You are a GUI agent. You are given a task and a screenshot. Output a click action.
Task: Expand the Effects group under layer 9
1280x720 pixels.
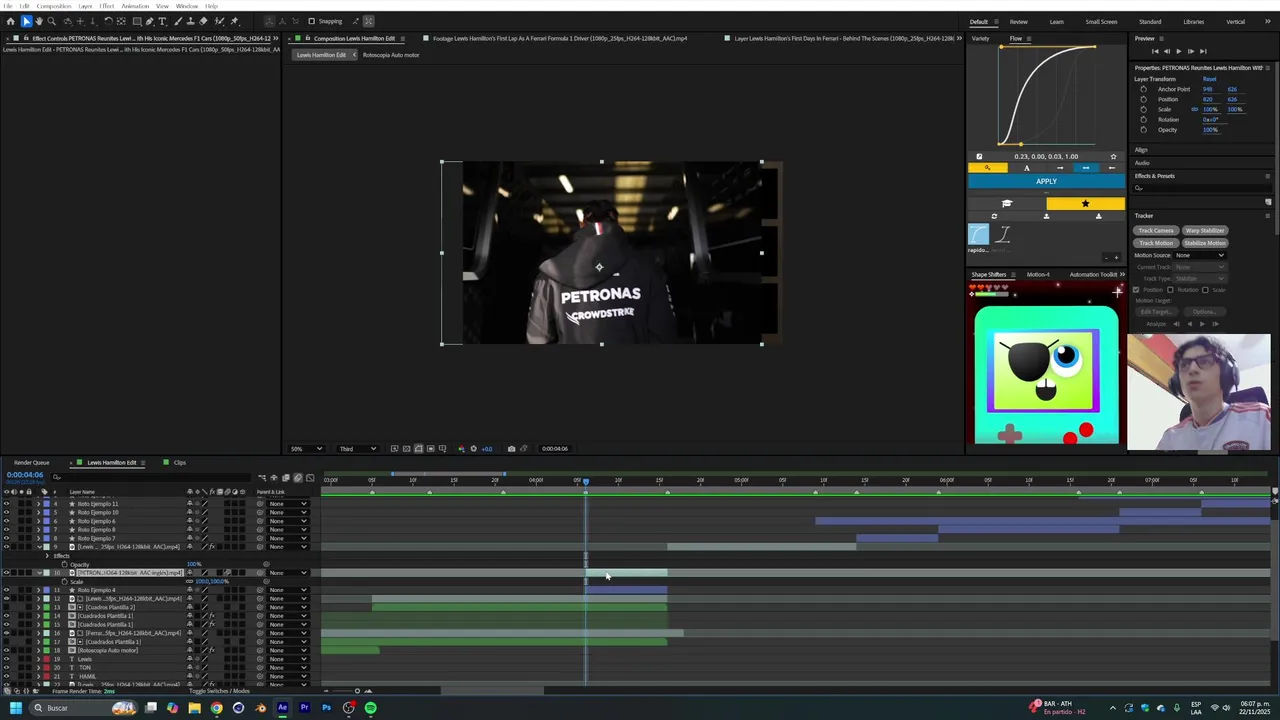tap(47, 556)
